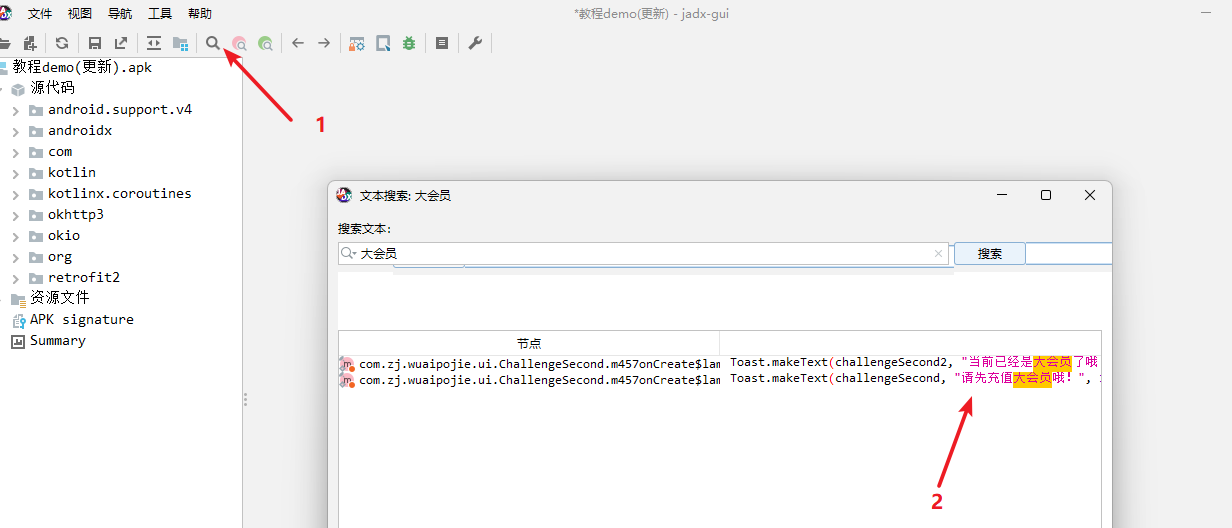Toggle the deobfuscation icon

[x=357, y=43]
